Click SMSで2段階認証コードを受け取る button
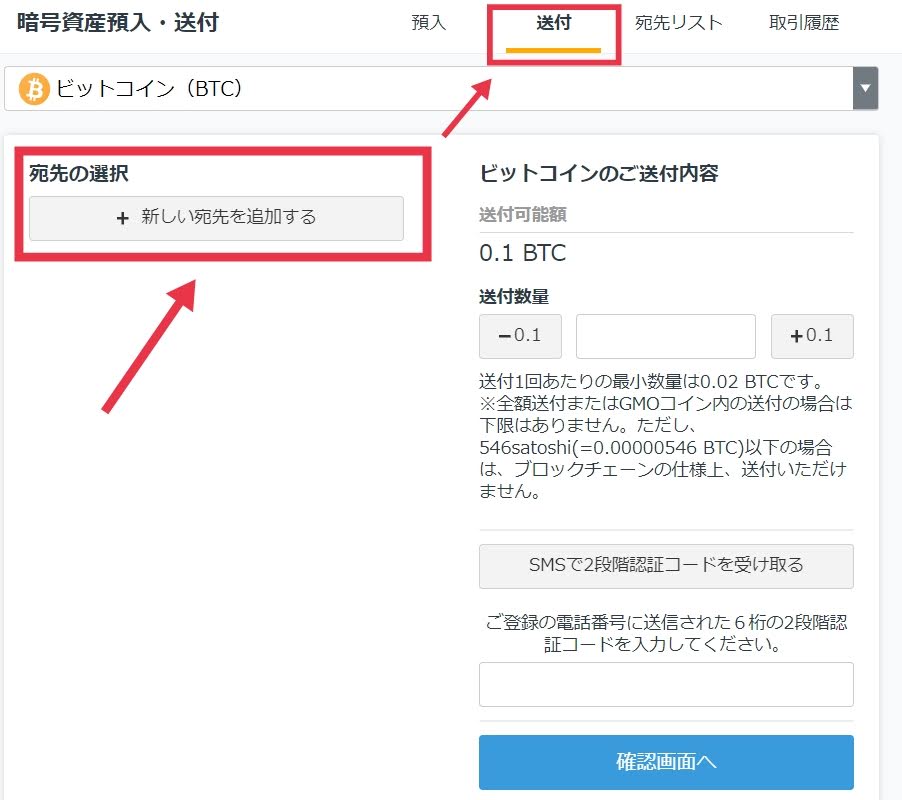Viewport: 902px width, 800px height. coord(666,566)
